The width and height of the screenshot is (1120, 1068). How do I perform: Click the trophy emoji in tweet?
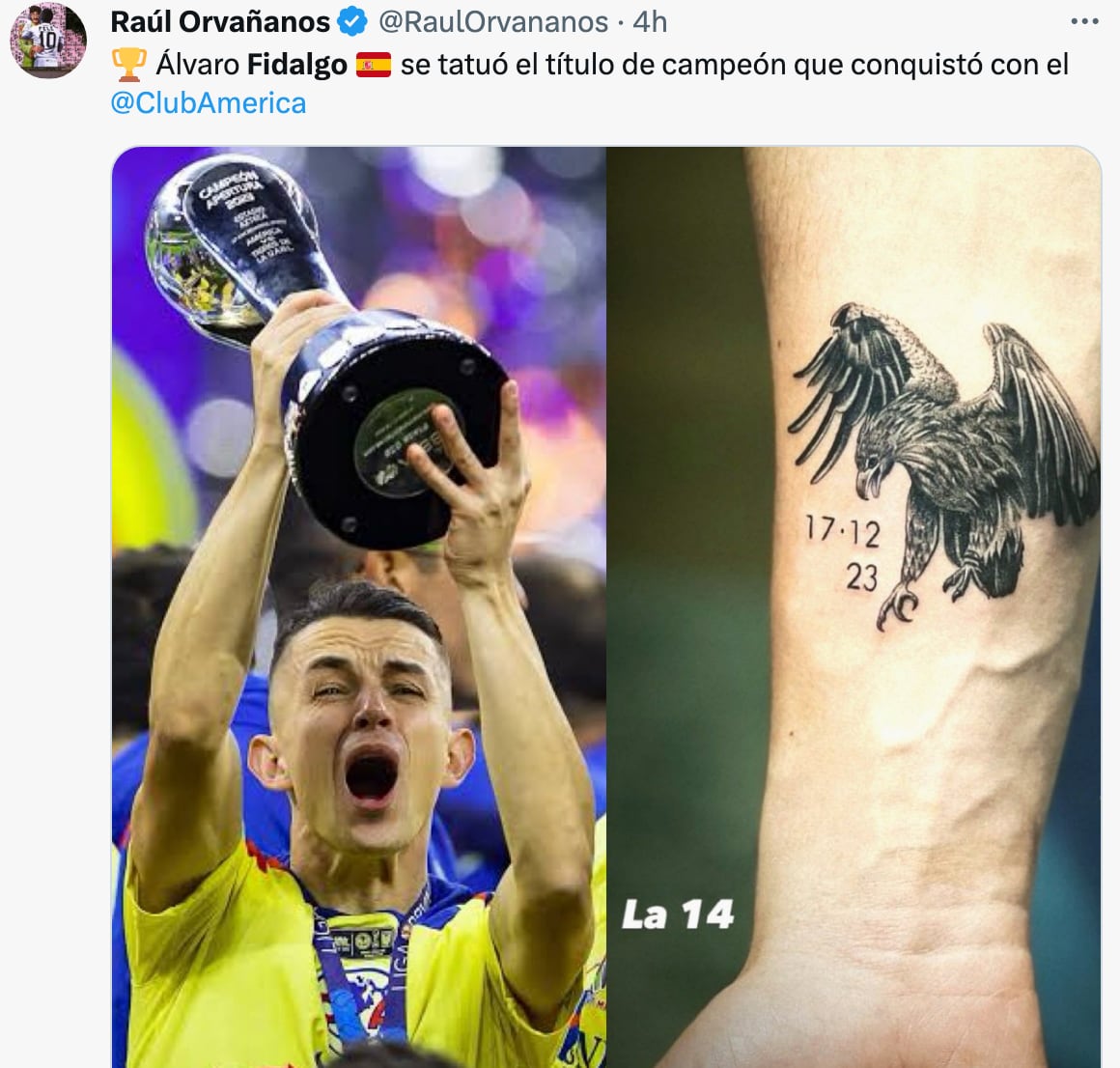129,65
